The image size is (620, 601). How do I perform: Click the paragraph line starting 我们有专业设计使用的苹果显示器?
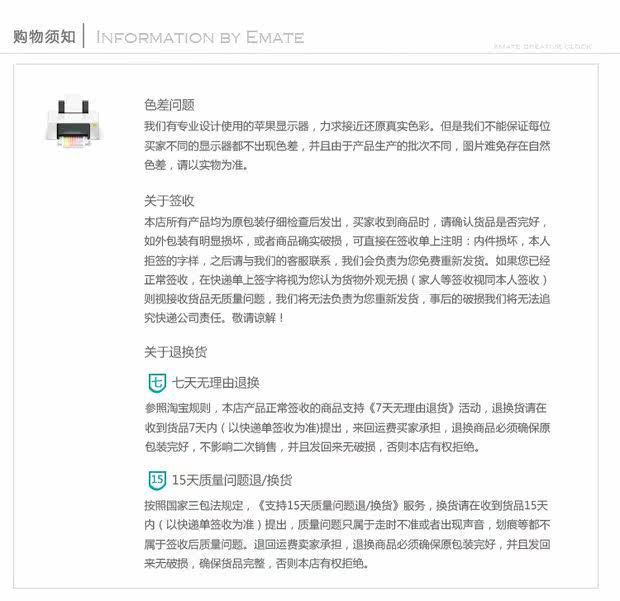[x=347, y=126]
